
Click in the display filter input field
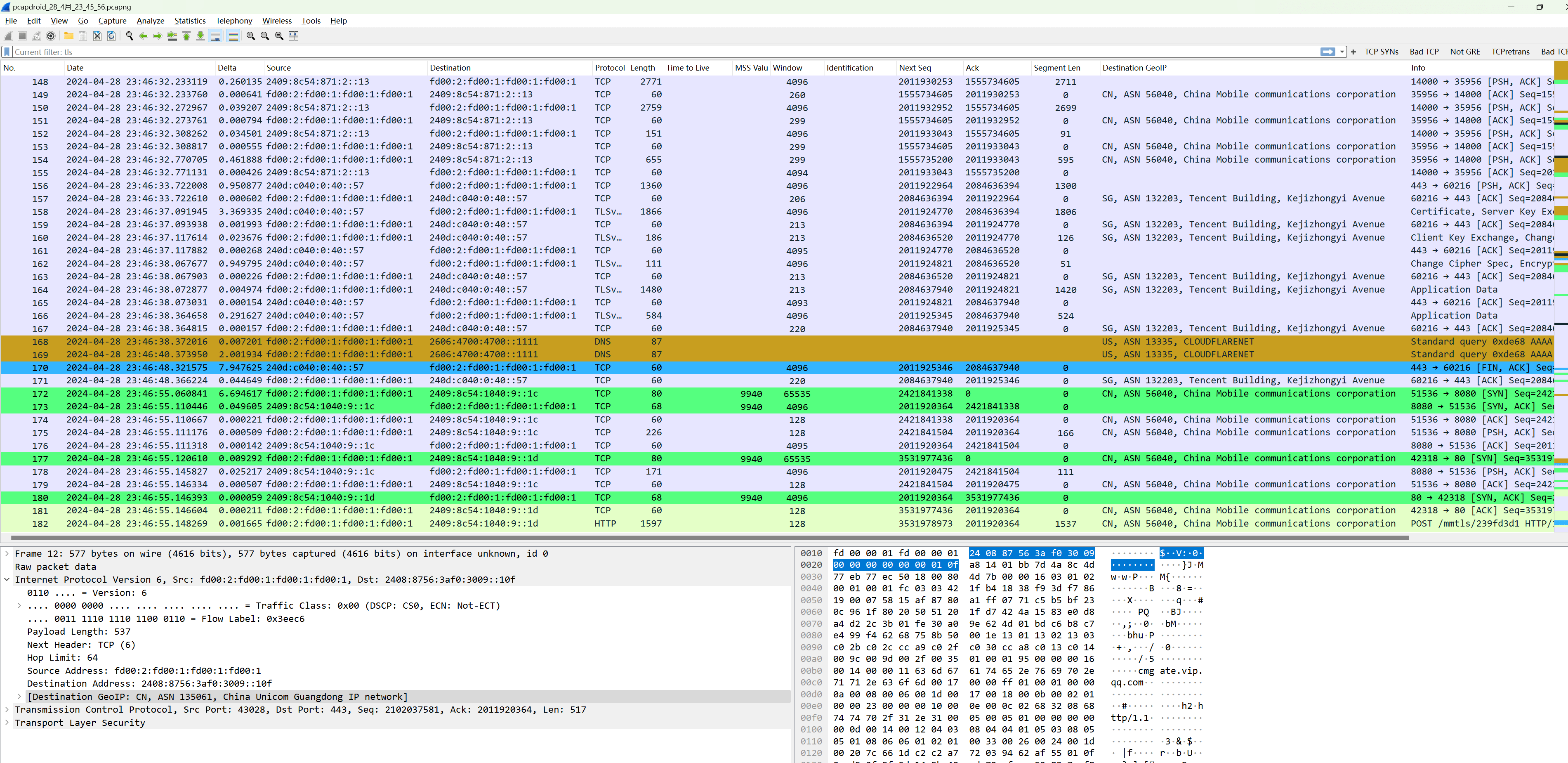click(x=609, y=52)
